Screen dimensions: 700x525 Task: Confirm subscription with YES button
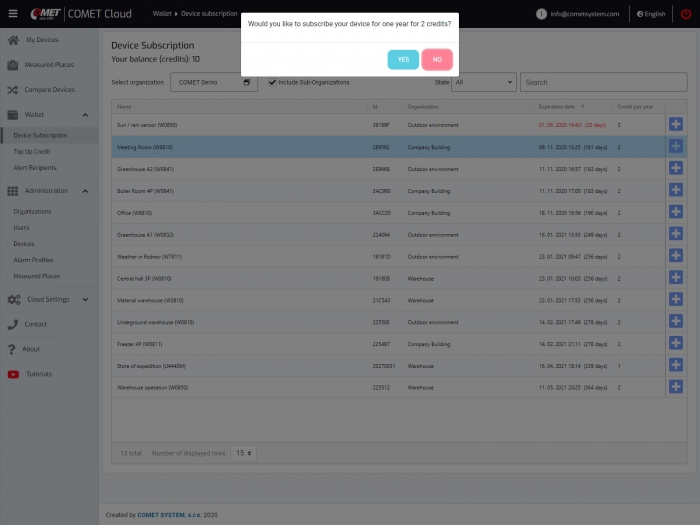[x=403, y=60]
